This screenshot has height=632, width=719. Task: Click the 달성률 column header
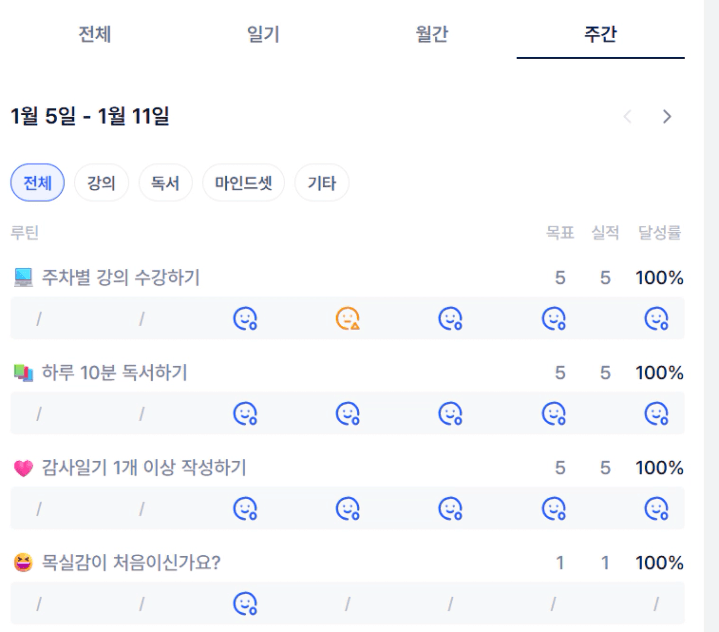(x=659, y=233)
